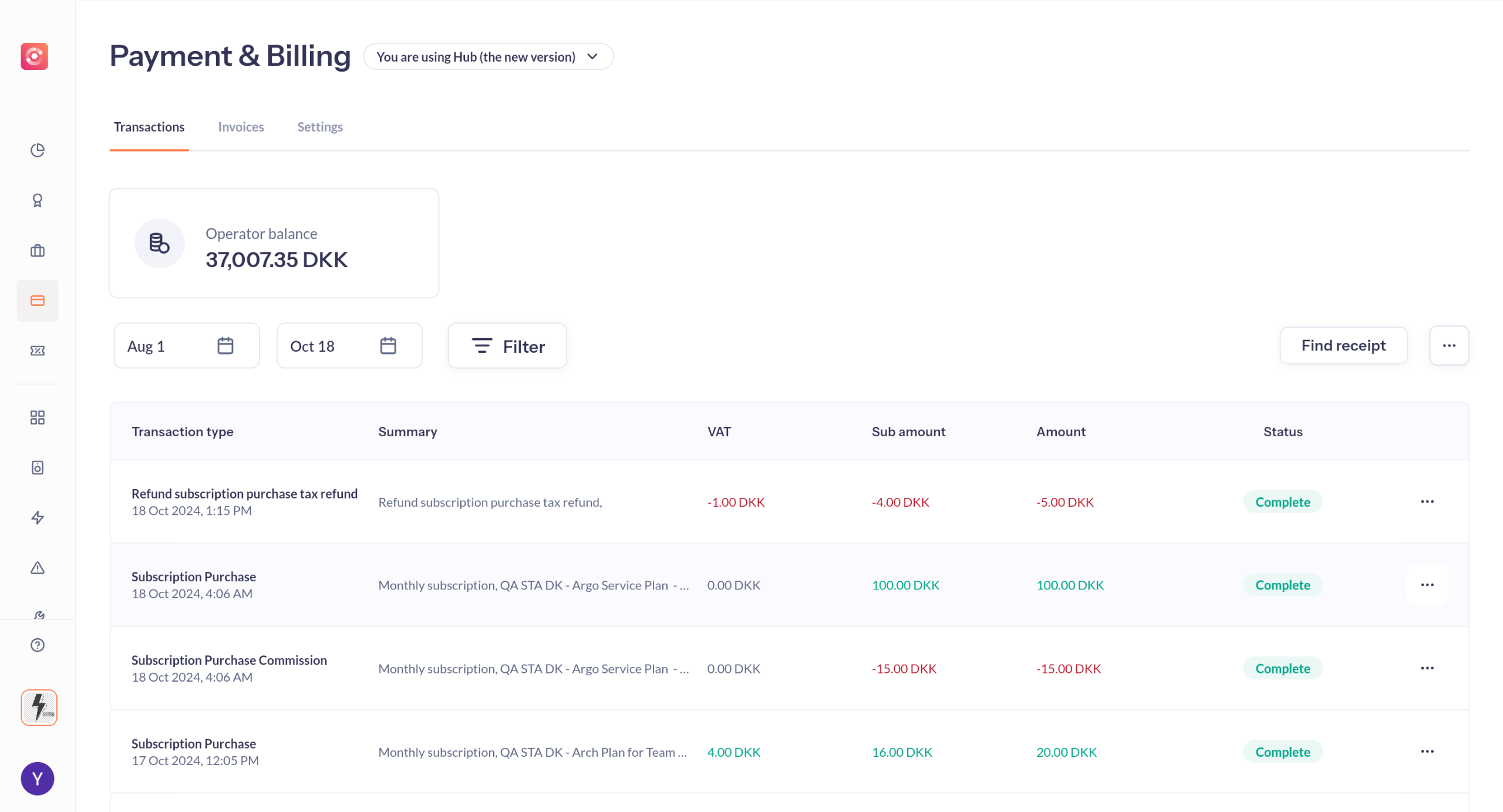Open row actions for the tax refund transaction

point(1427,501)
